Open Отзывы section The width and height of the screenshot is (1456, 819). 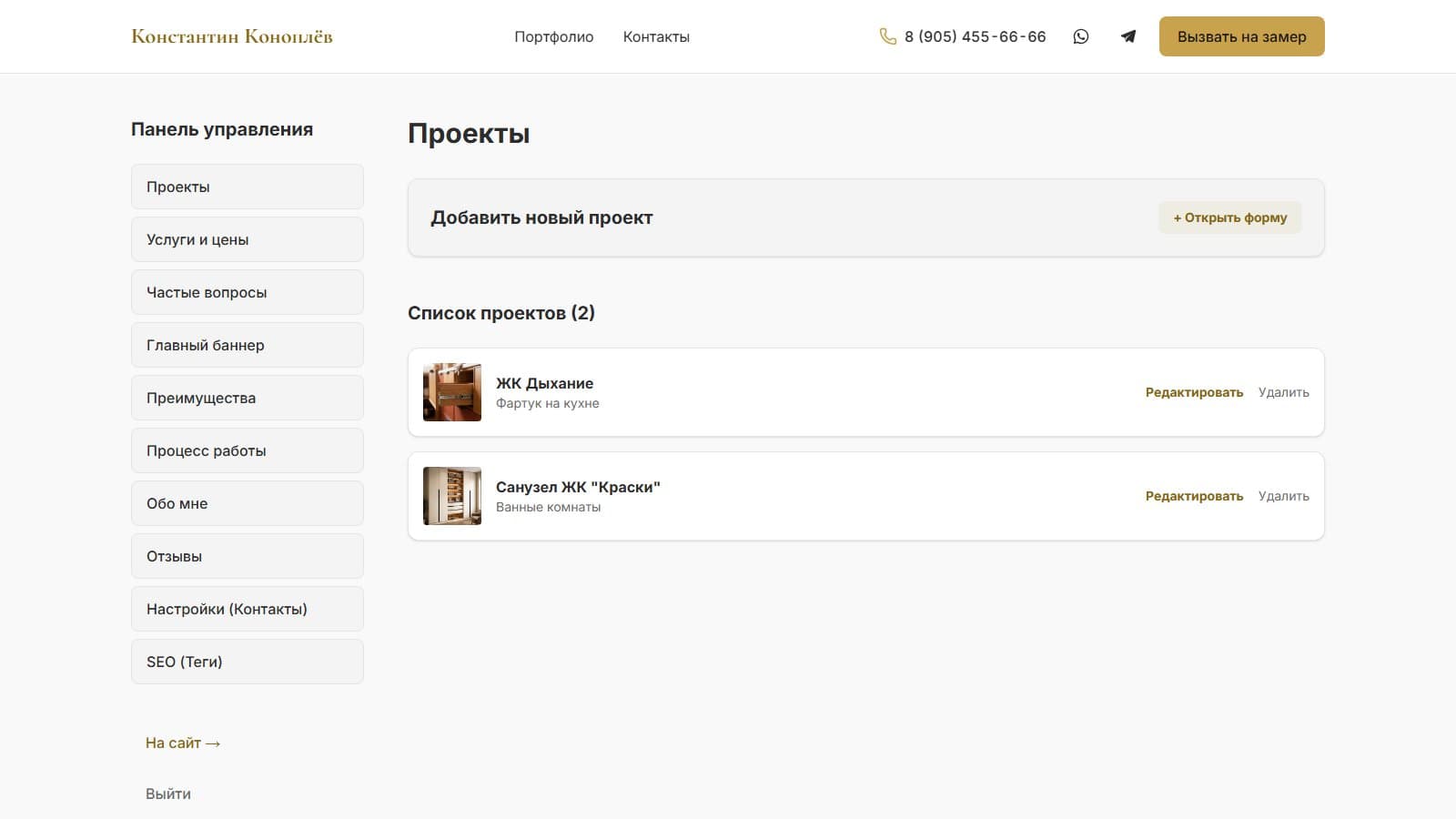pyautogui.click(x=248, y=556)
